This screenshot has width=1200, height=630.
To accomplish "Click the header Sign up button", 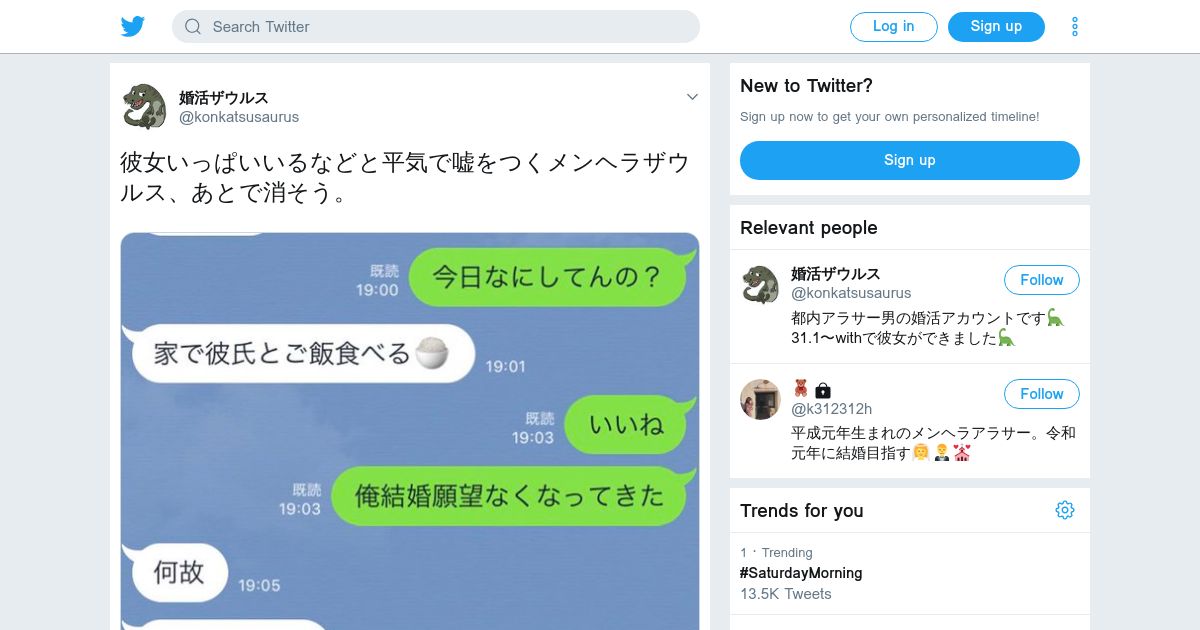I will (x=996, y=27).
